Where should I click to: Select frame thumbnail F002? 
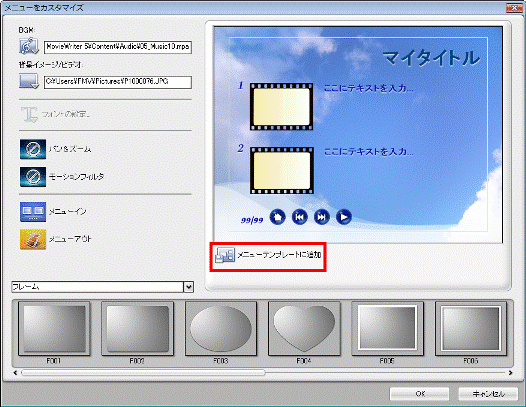[137, 328]
